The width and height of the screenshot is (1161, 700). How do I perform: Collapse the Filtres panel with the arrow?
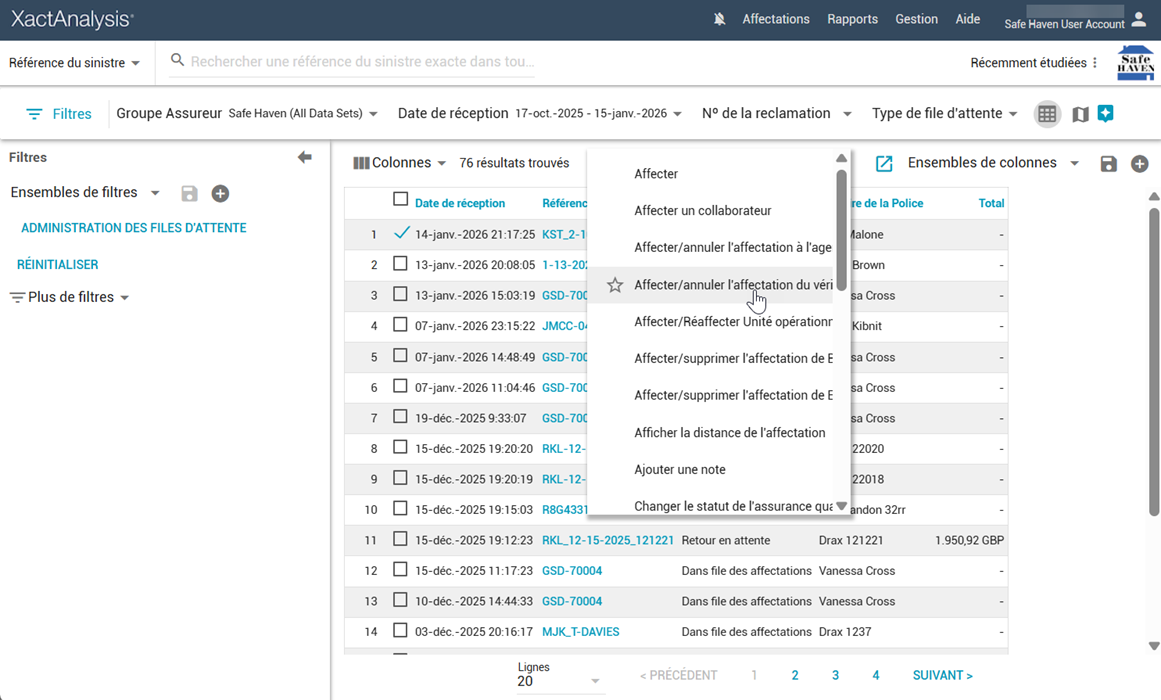coord(305,157)
